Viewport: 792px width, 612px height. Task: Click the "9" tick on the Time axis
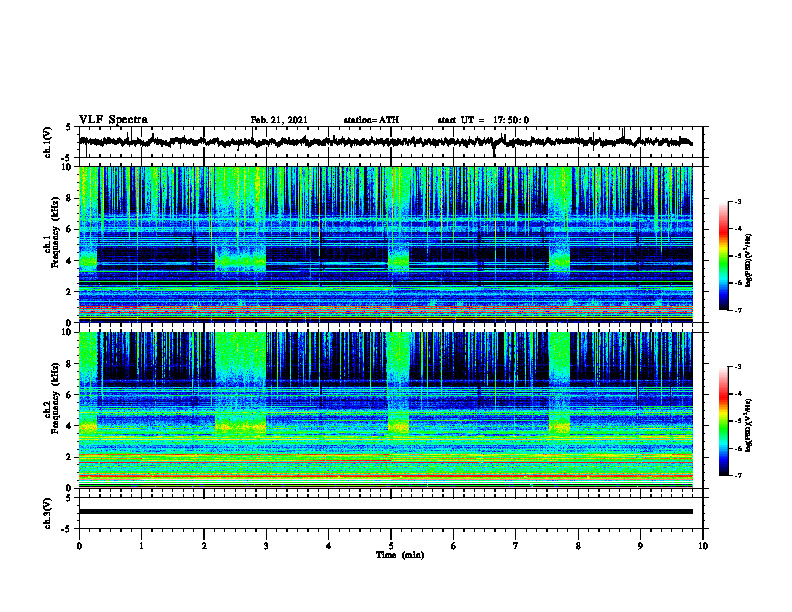click(640, 546)
